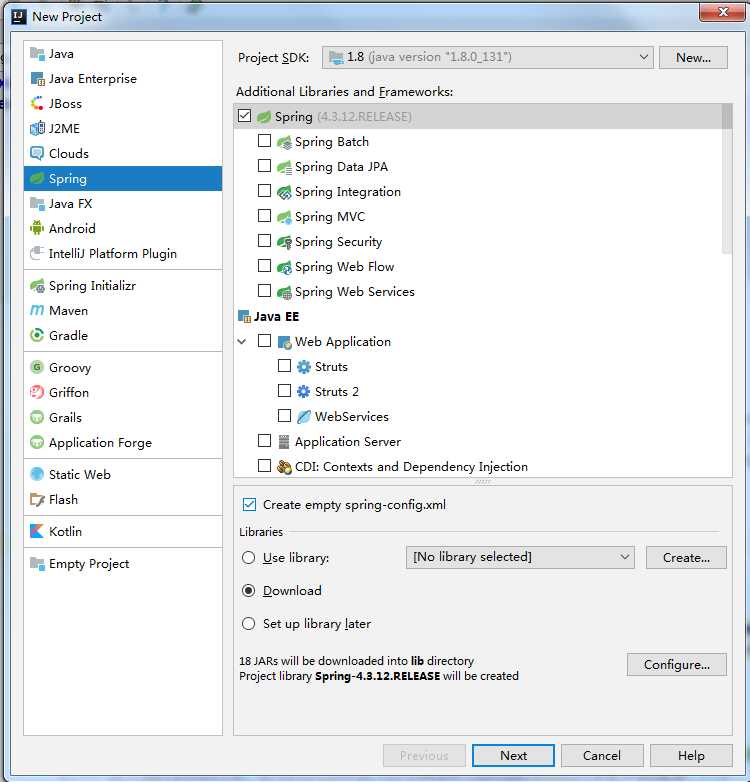The height and width of the screenshot is (782, 750).
Task: Click the Grails icon in sidebar
Action: [x=37, y=417]
